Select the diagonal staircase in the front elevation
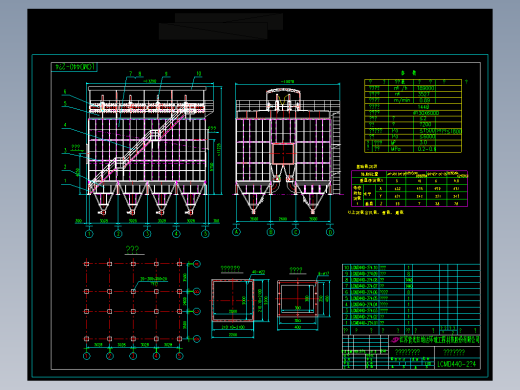Image resolution: width=520 pixels, height=390 pixels. tap(137, 149)
